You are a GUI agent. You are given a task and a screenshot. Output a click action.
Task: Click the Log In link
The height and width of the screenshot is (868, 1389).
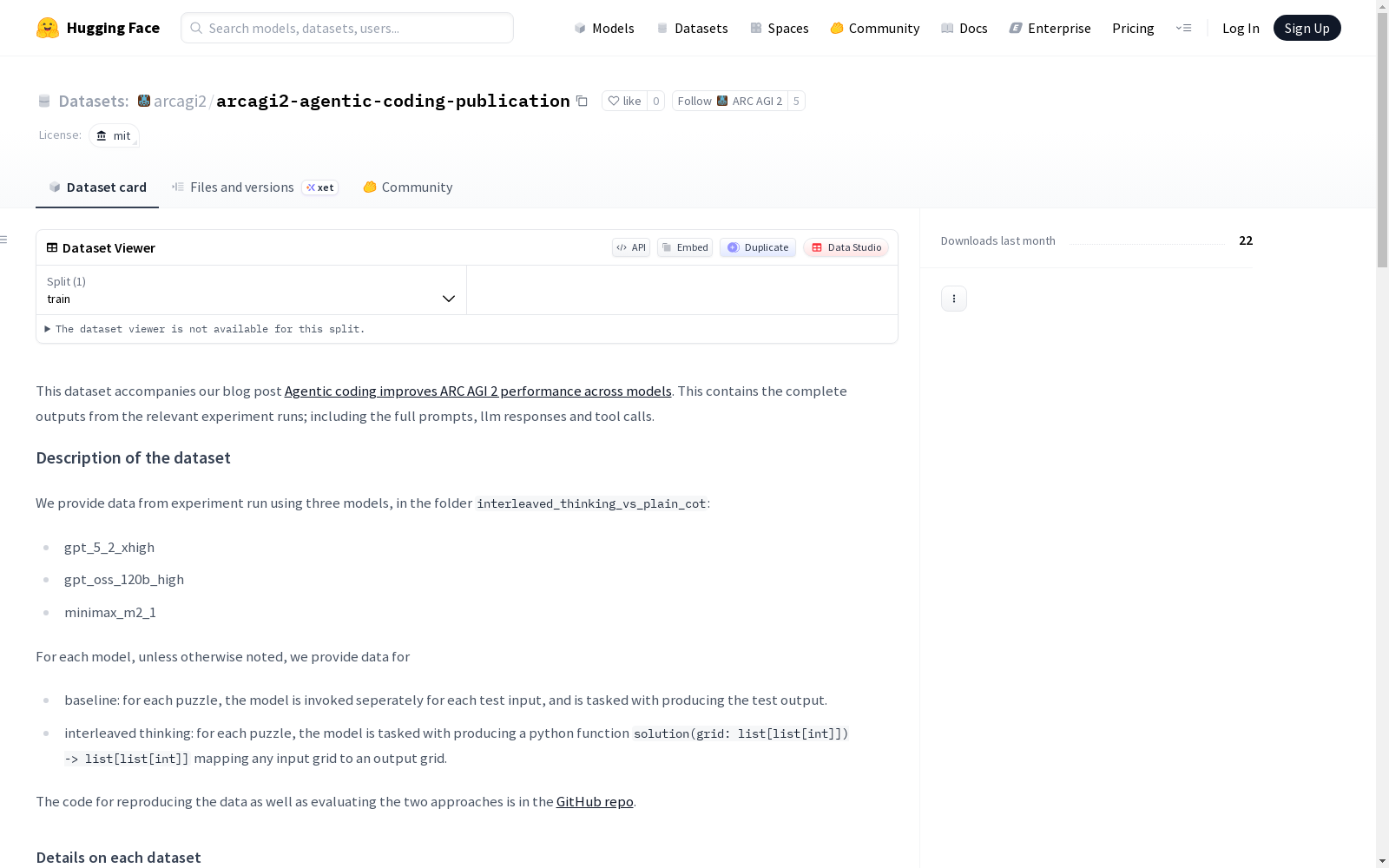pyautogui.click(x=1241, y=28)
